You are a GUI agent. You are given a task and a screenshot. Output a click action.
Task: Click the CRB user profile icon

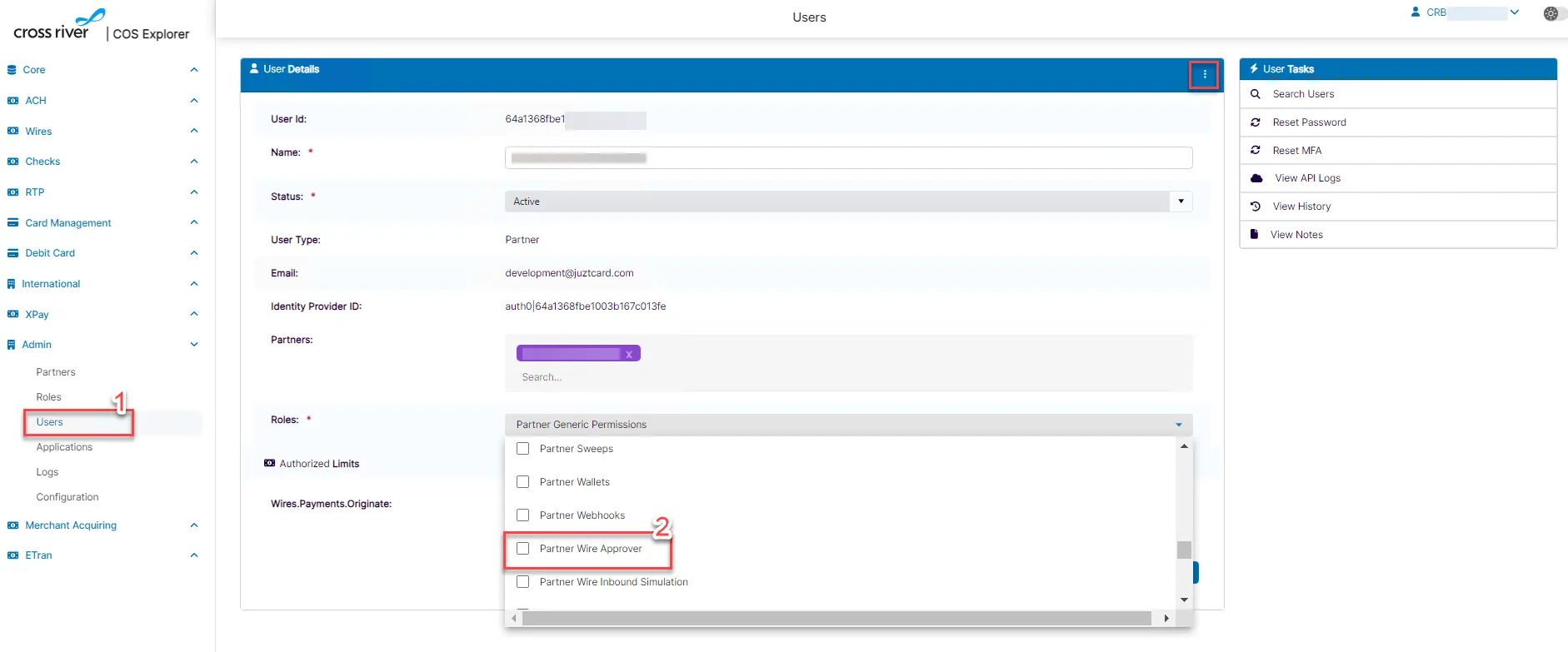click(1415, 12)
